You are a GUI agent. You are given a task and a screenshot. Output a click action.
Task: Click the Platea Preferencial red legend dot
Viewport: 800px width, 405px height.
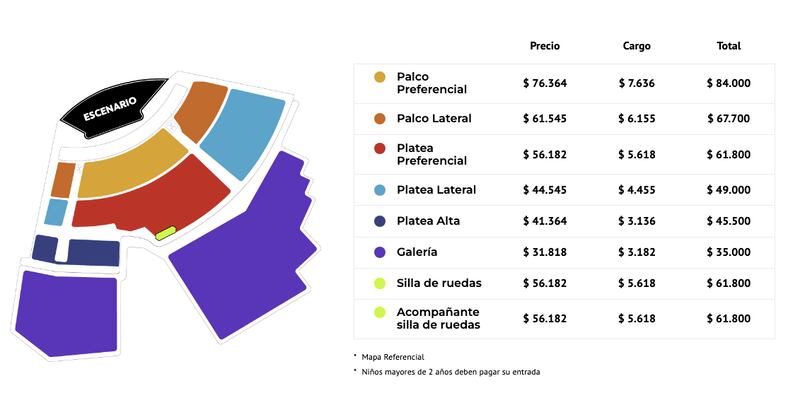tap(380, 148)
